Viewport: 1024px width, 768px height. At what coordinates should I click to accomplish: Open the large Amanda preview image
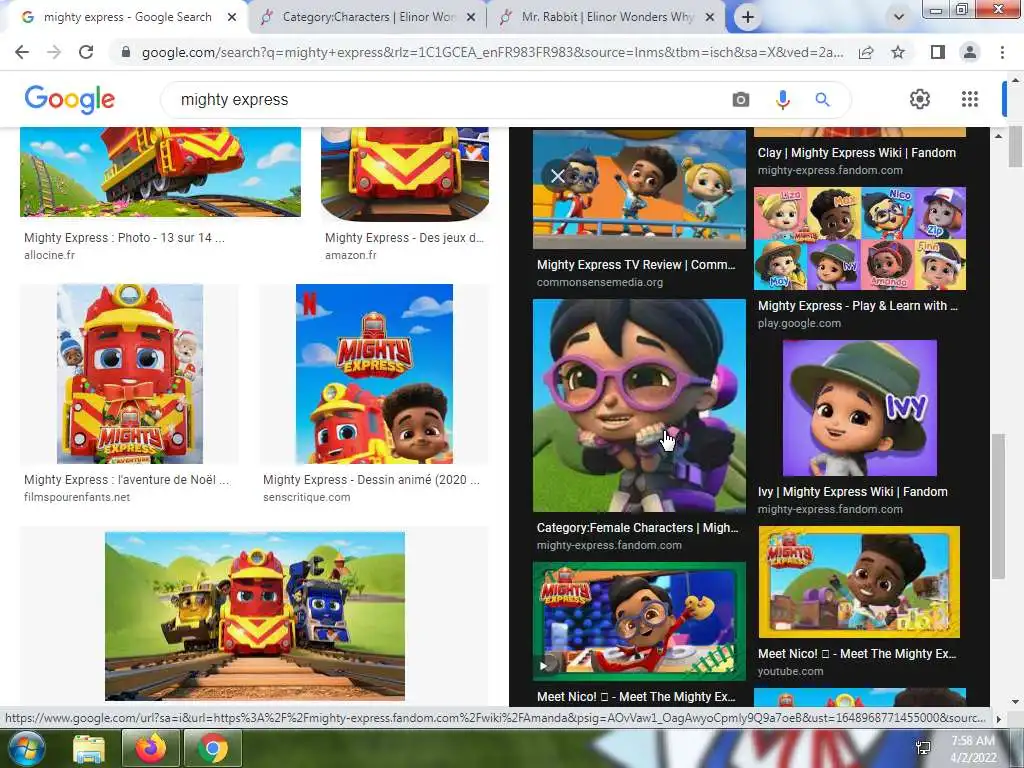(639, 405)
